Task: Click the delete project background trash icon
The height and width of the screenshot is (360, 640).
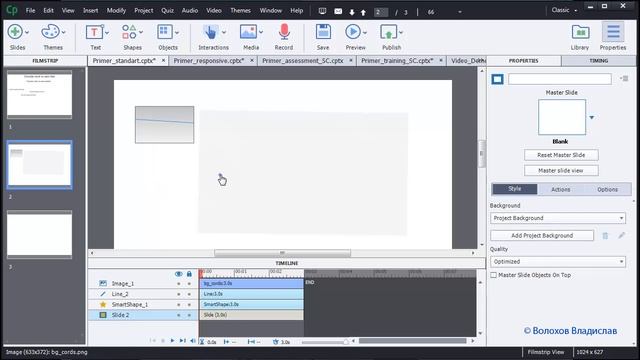Action: coord(605,236)
